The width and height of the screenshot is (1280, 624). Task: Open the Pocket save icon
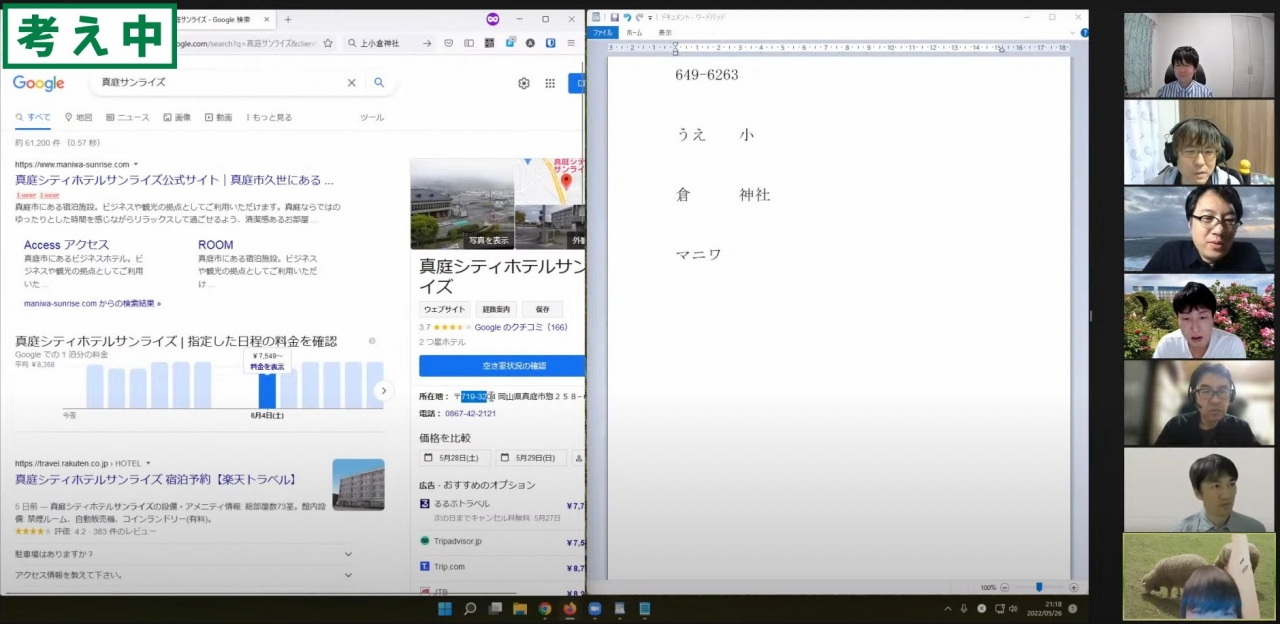448,43
